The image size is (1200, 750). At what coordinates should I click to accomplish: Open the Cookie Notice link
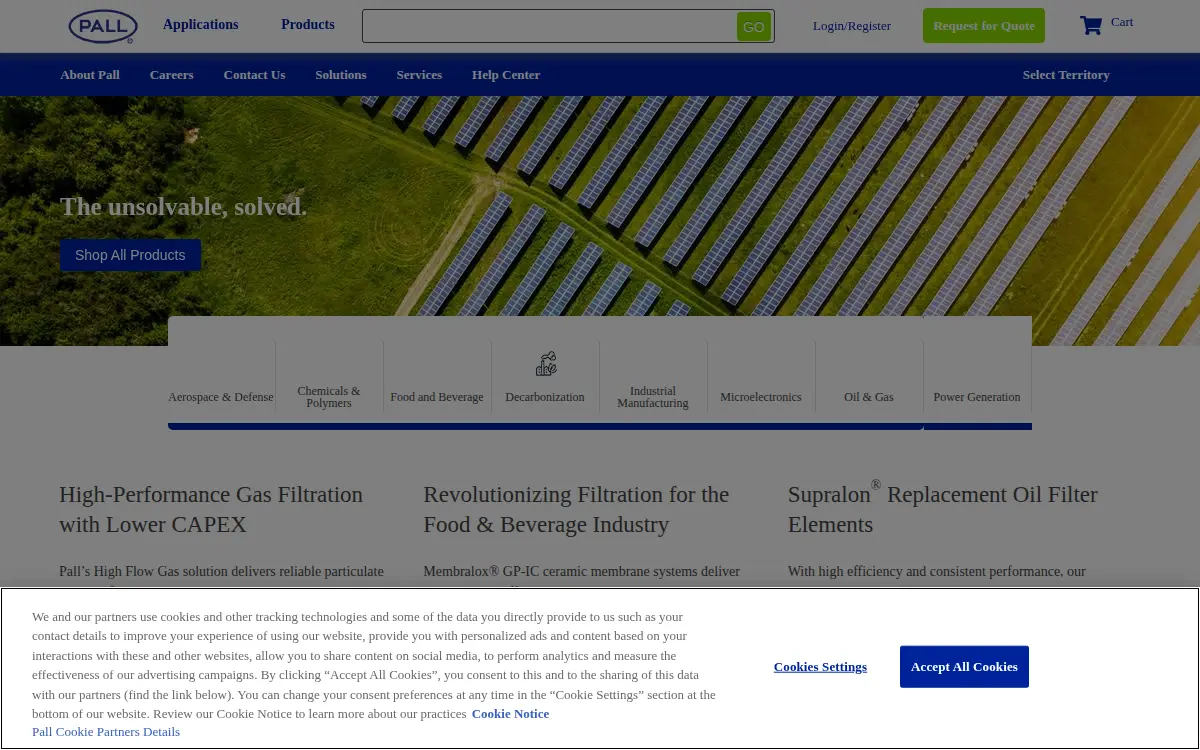click(x=510, y=714)
